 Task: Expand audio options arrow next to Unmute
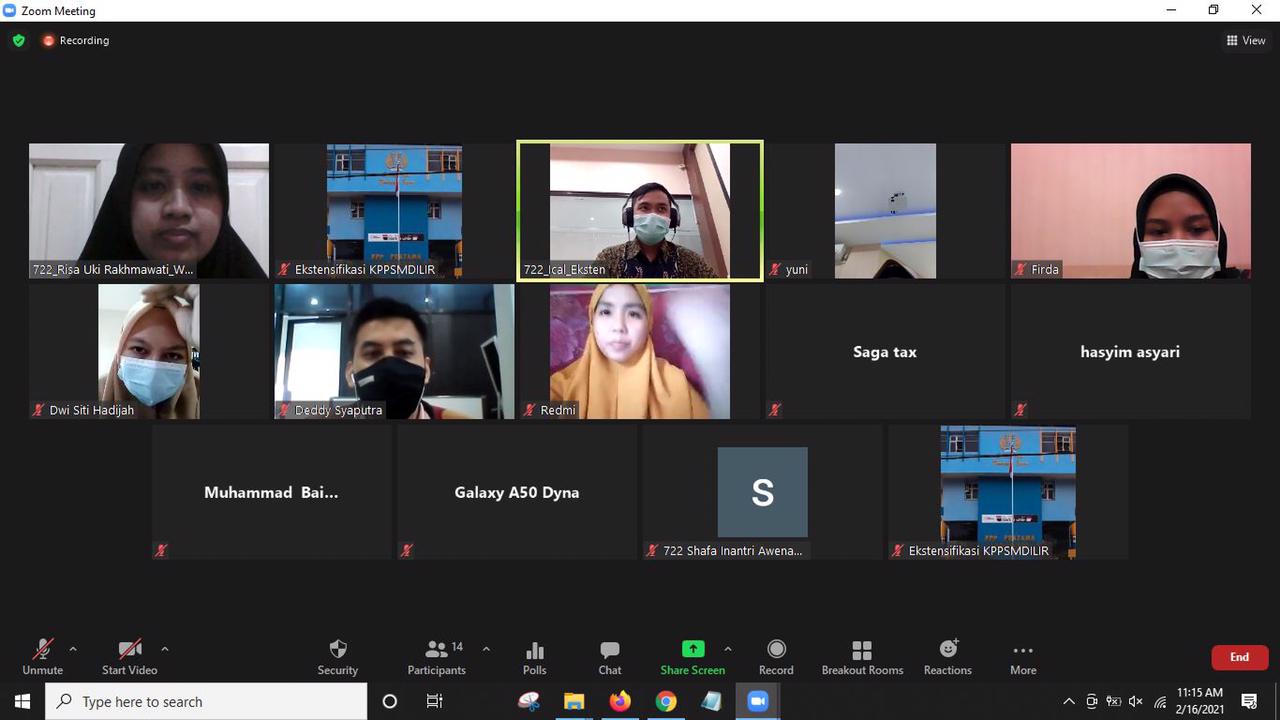(73, 649)
